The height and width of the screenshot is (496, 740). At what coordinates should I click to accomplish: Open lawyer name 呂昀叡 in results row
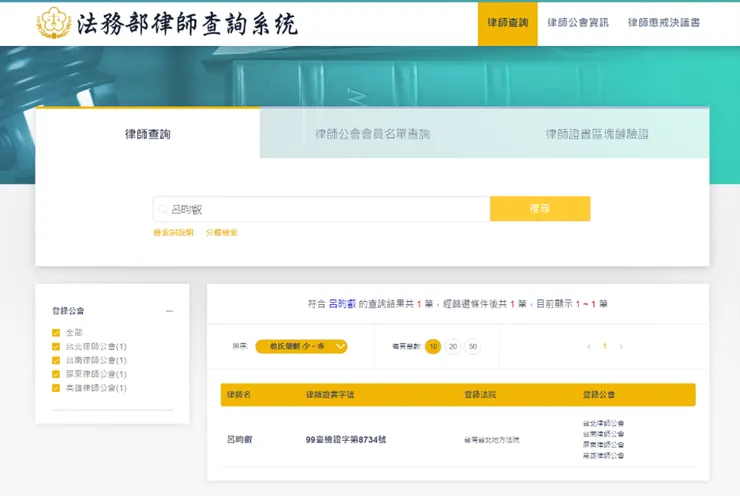click(240, 439)
